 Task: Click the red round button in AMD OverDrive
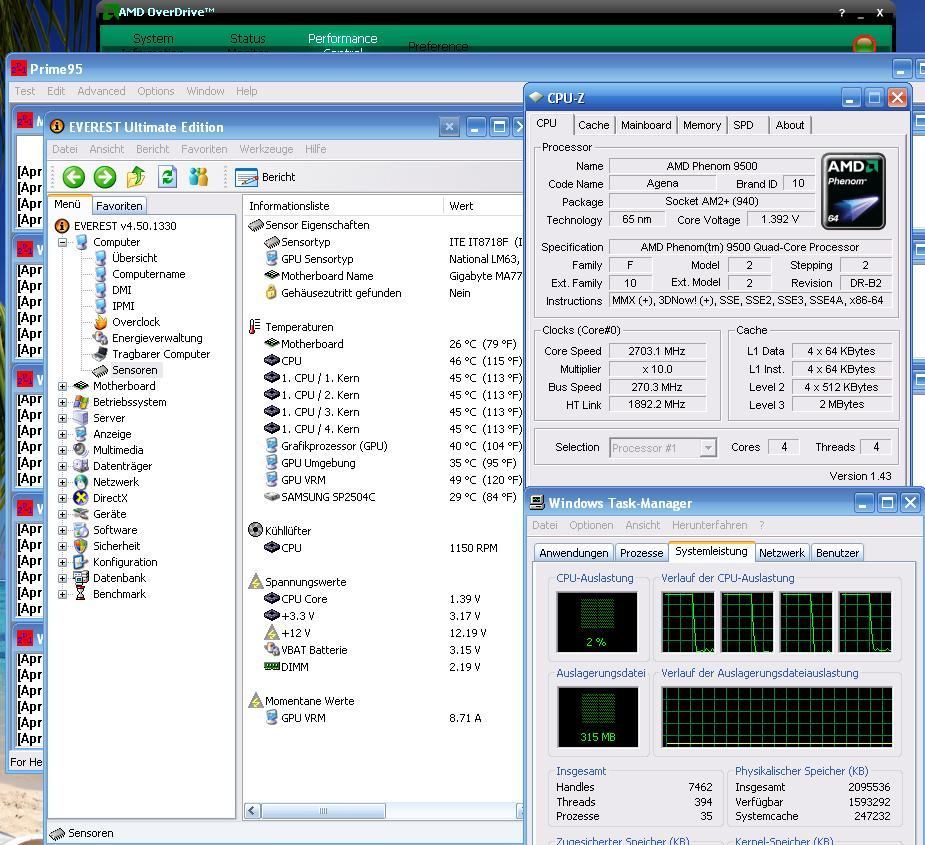[x=865, y=45]
